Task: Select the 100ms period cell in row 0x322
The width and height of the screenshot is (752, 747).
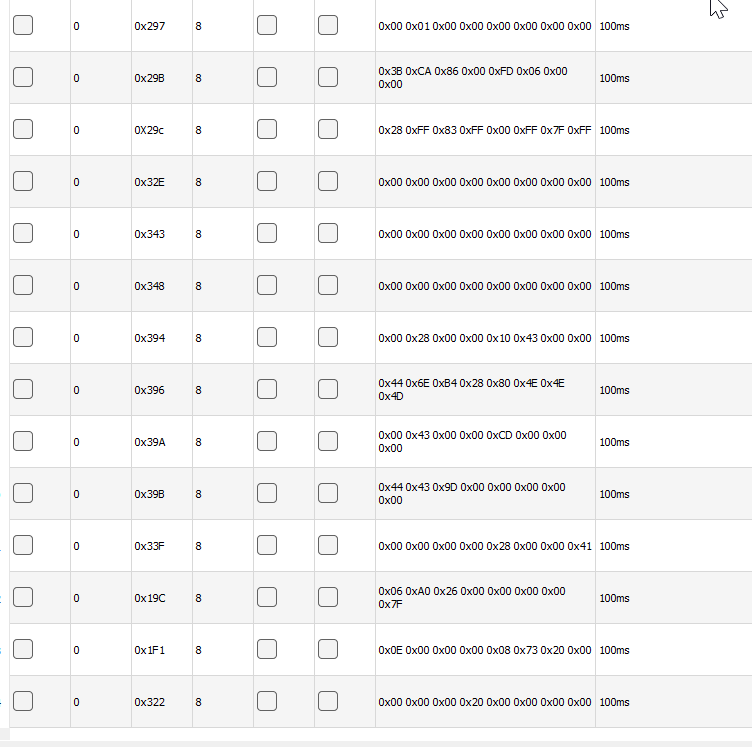Action: click(614, 702)
